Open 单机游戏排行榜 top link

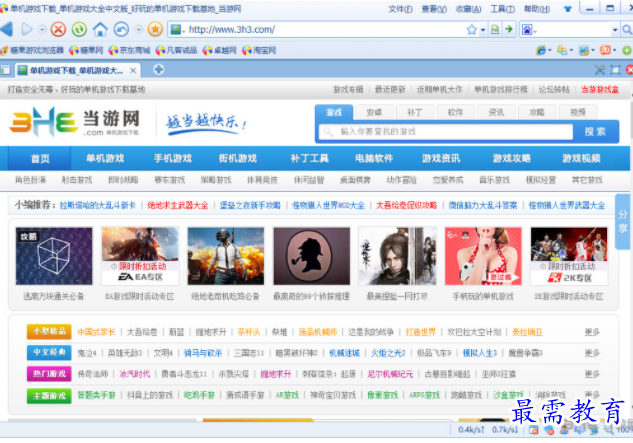pos(501,90)
